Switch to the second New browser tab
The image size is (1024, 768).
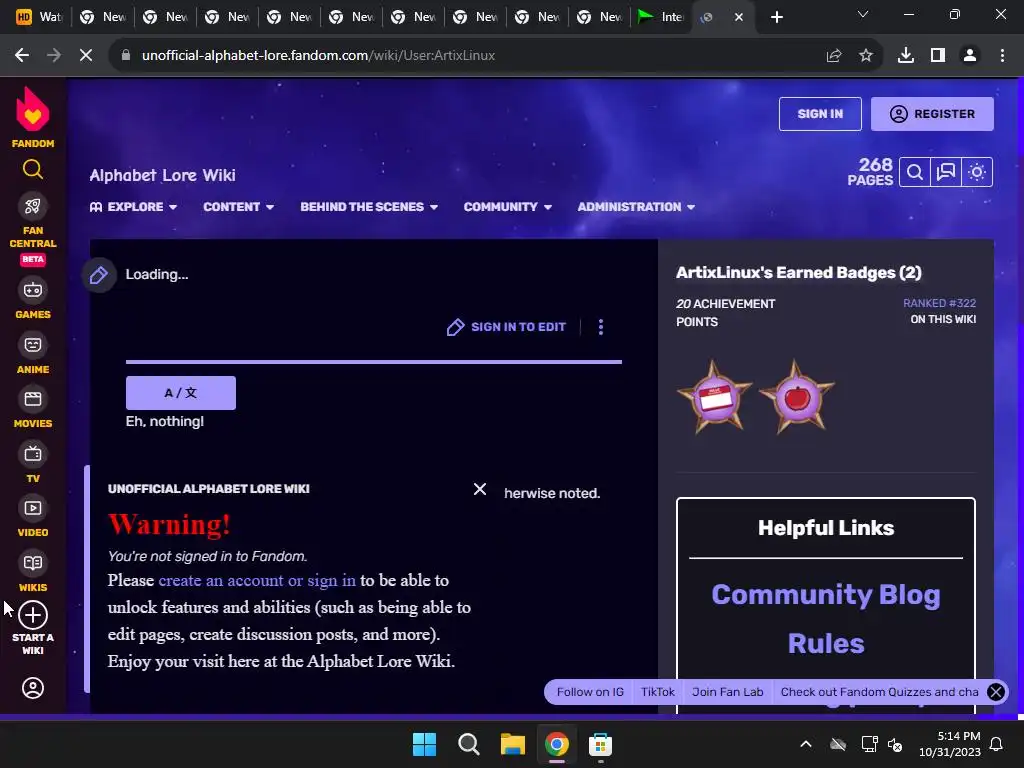click(x=165, y=17)
